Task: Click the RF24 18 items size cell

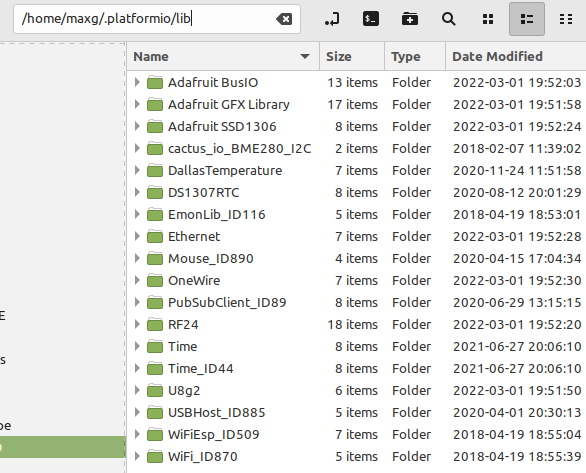Action: pos(353,325)
